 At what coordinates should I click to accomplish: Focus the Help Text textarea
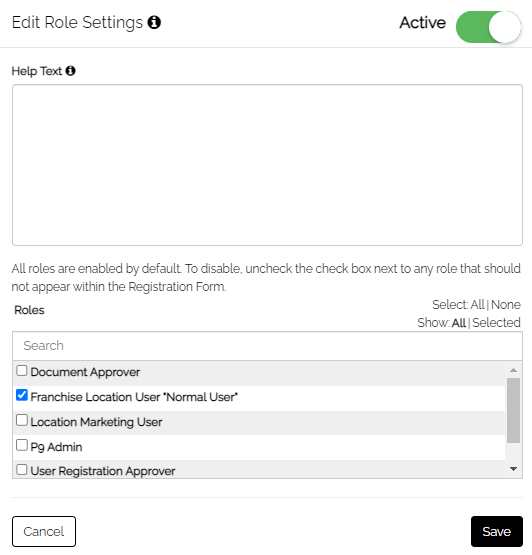click(x=267, y=165)
